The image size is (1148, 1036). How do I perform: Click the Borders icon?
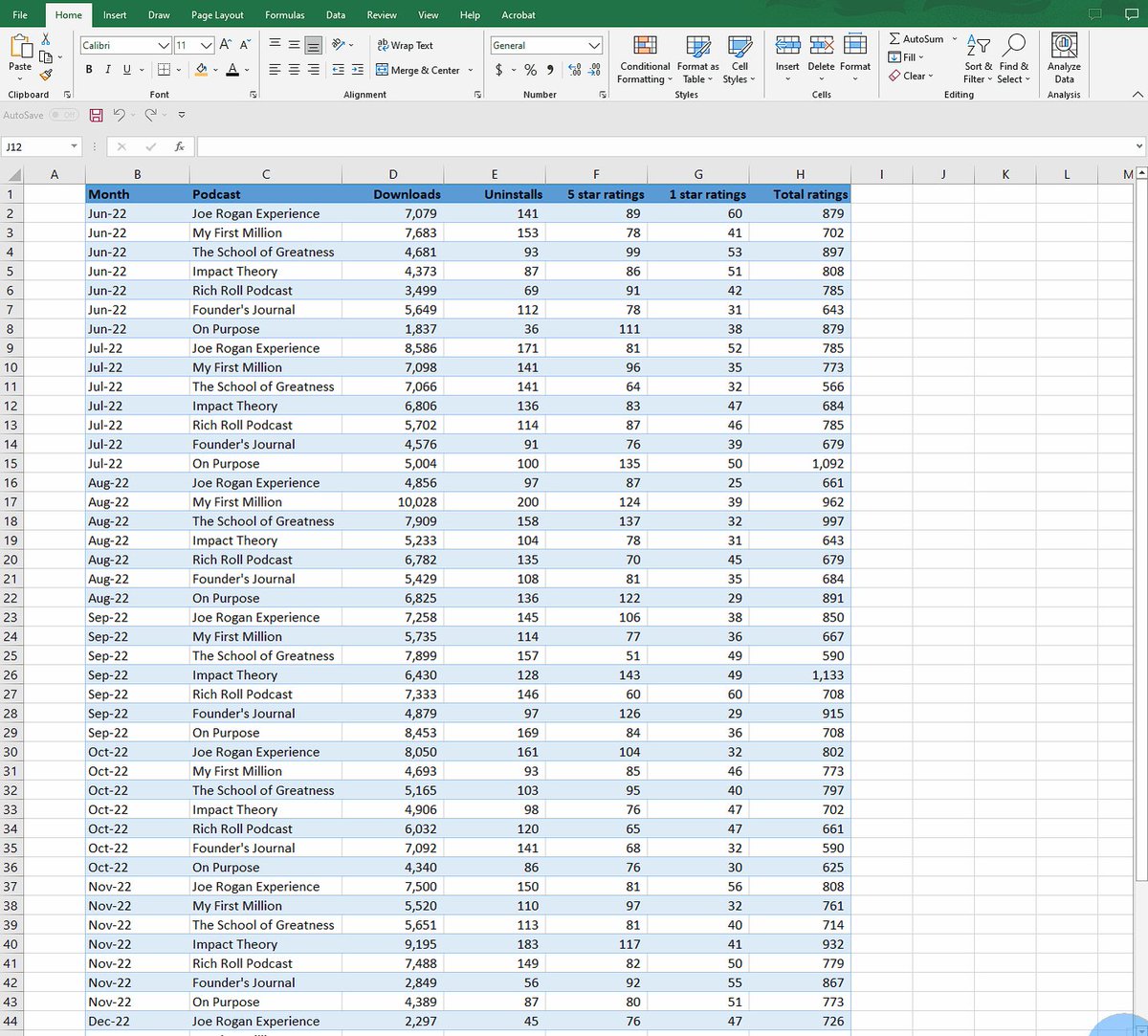164,70
